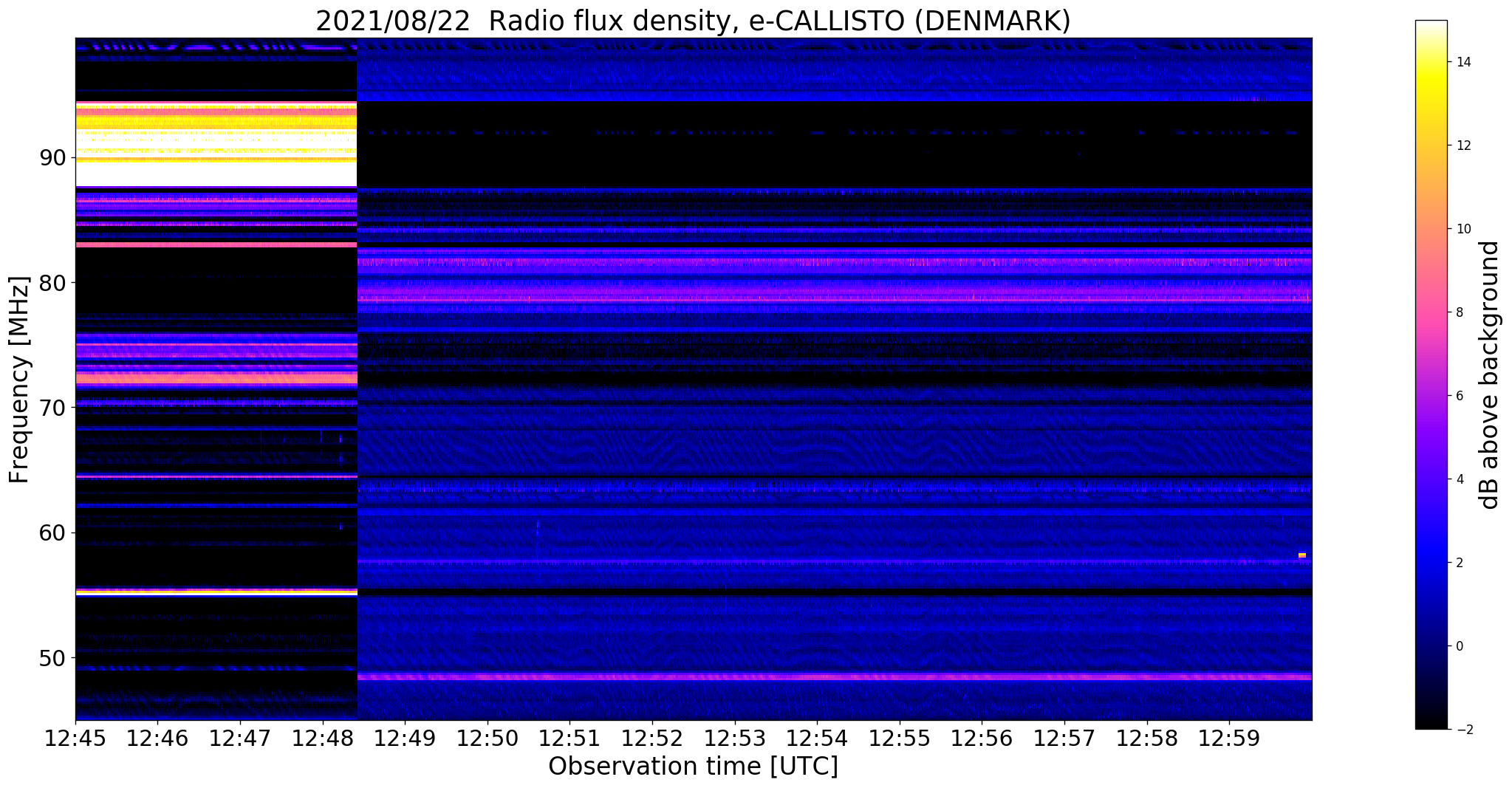Image resolution: width=1512 pixels, height=788 pixels.
Task: Click the colorbar tick label 0
Action: [x=1459, y=646]
